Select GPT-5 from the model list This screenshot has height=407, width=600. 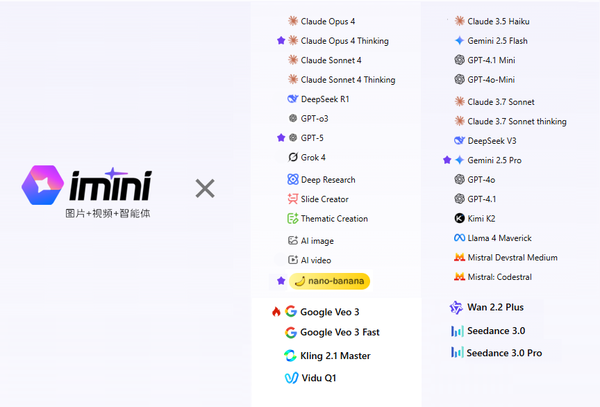[314, 138]
